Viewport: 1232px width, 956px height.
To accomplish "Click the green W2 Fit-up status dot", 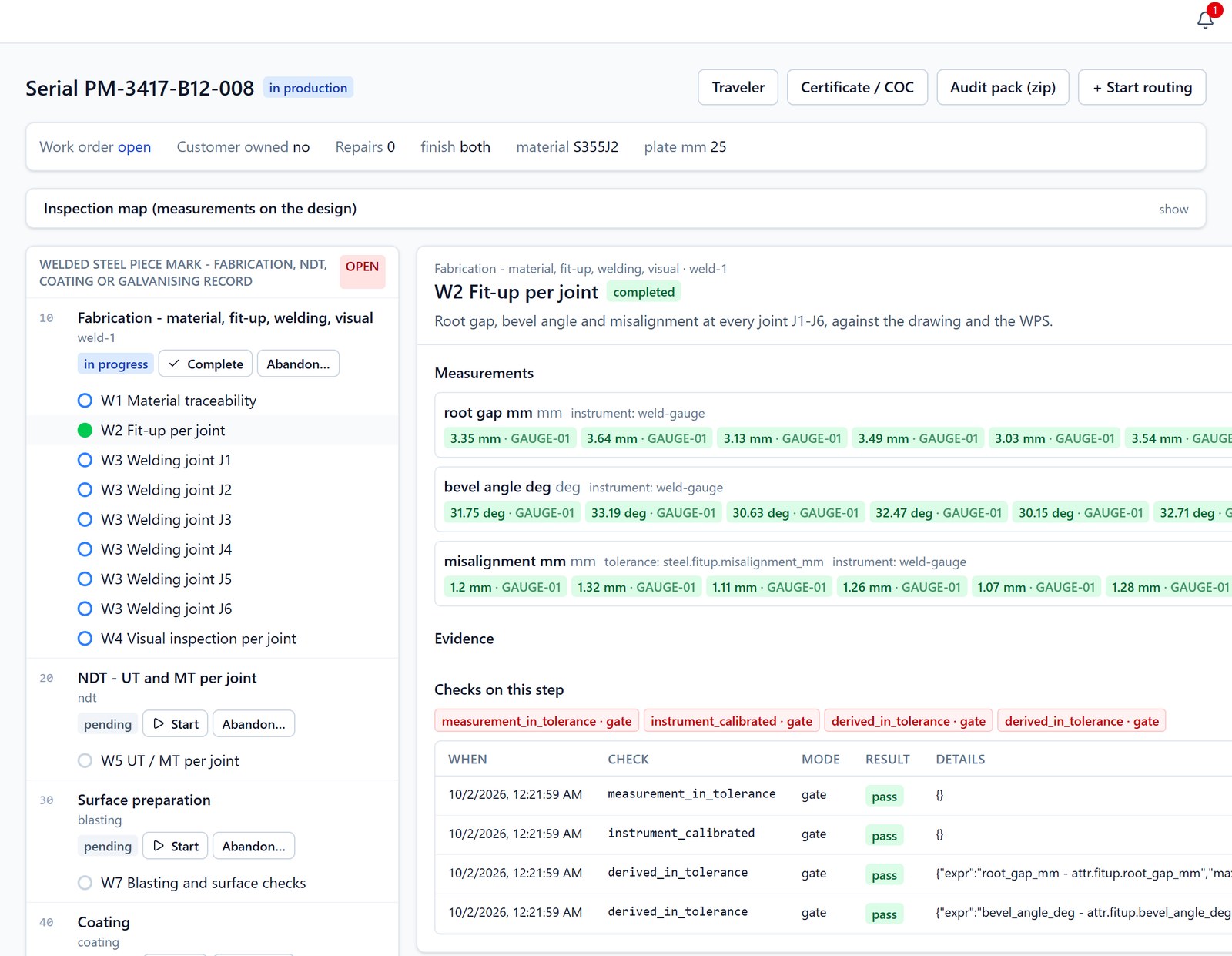I will (85, 431).
